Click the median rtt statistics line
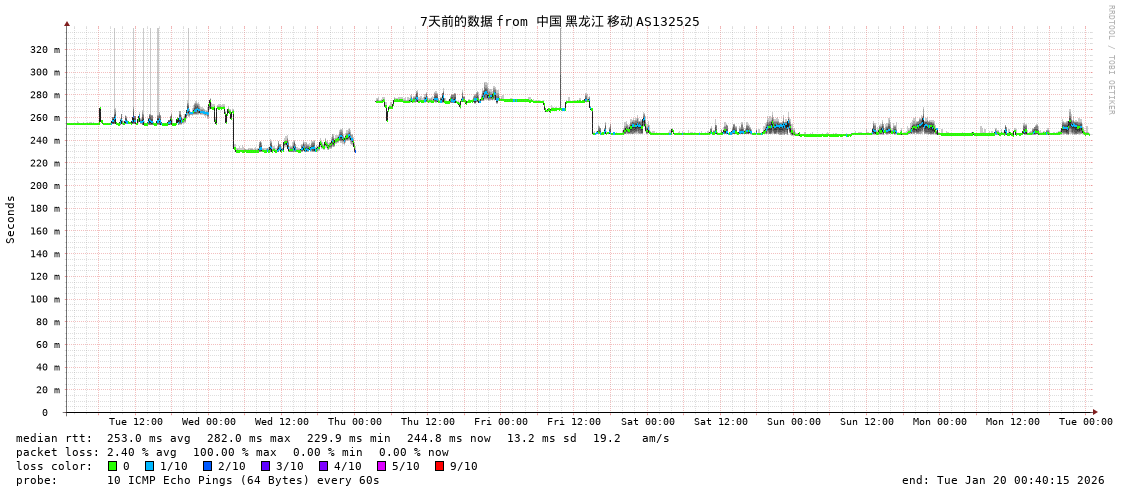 [342, 438]
